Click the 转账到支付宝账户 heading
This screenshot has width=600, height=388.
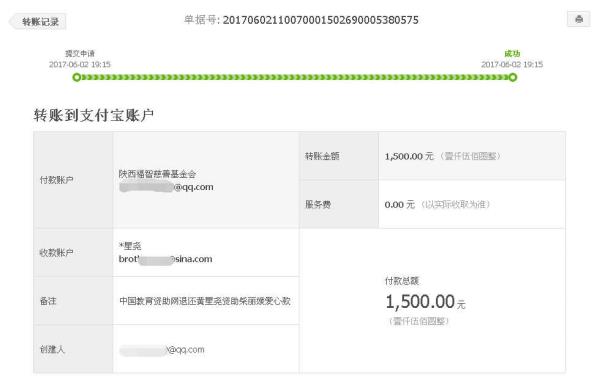[x=94, y=115]
